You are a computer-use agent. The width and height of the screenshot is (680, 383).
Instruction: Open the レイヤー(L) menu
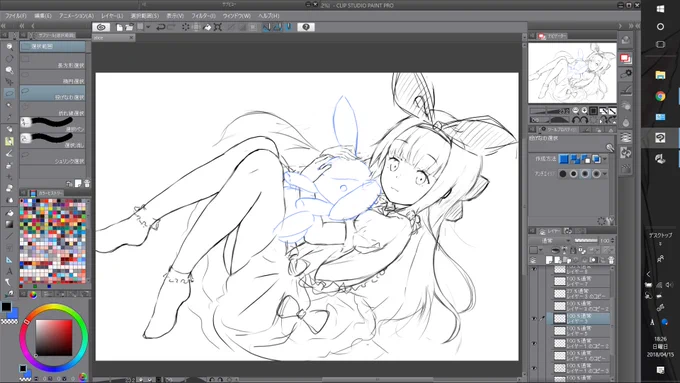coord(112,16)
